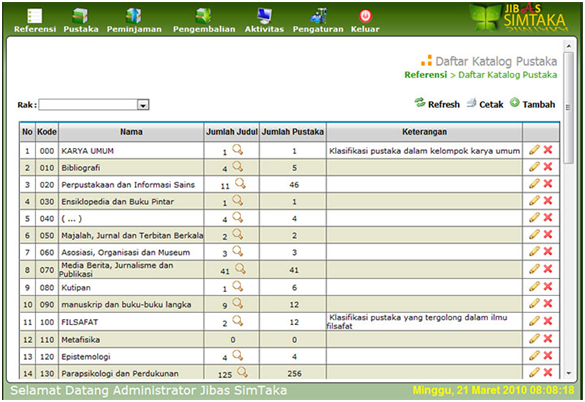This screenshot has height=402, width=585.
Task: Click the scrollbar down arrow
Action: click(x=569, y=373)
